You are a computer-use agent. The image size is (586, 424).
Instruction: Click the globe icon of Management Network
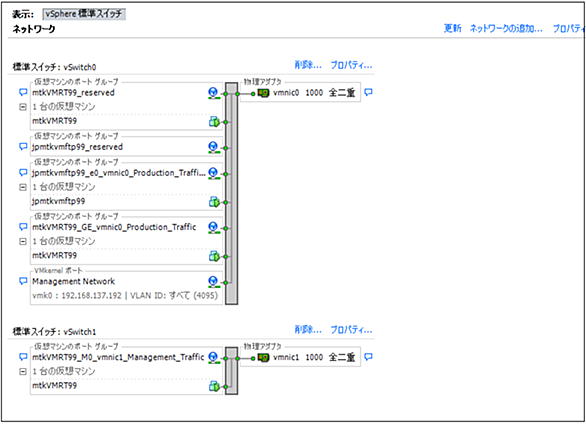pos(213,282)
